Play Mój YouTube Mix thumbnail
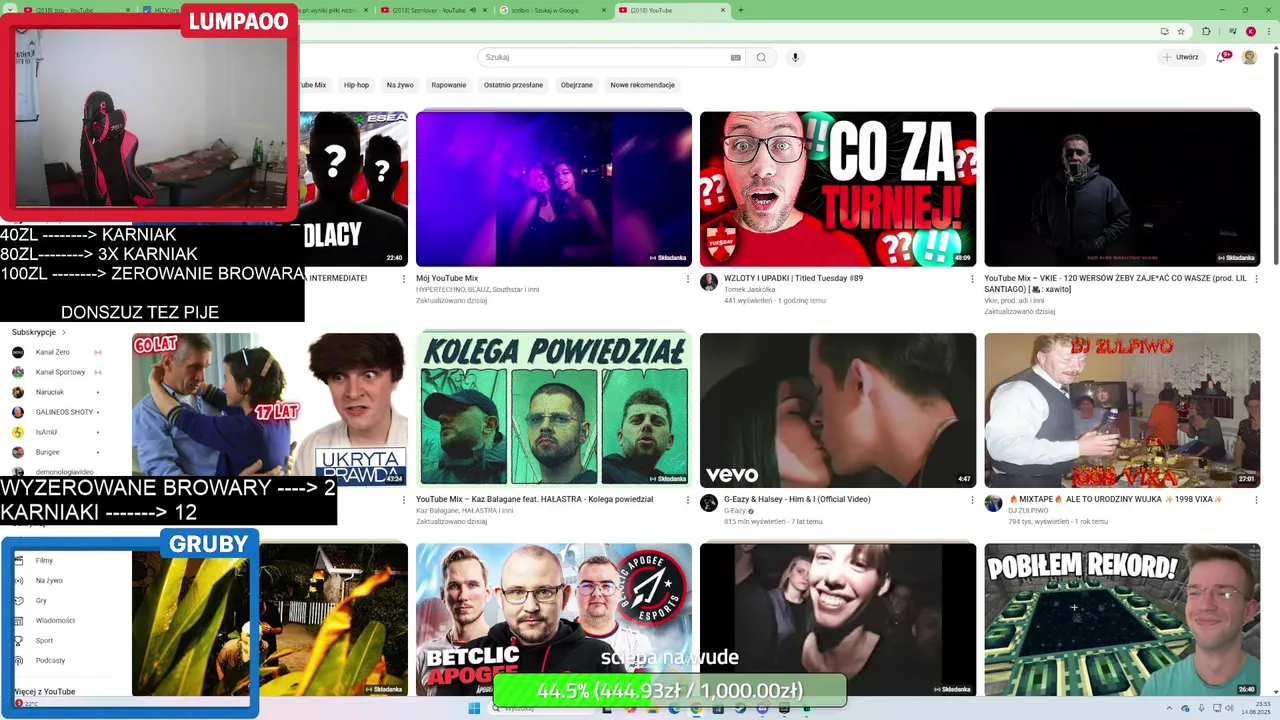 (554, 189)
